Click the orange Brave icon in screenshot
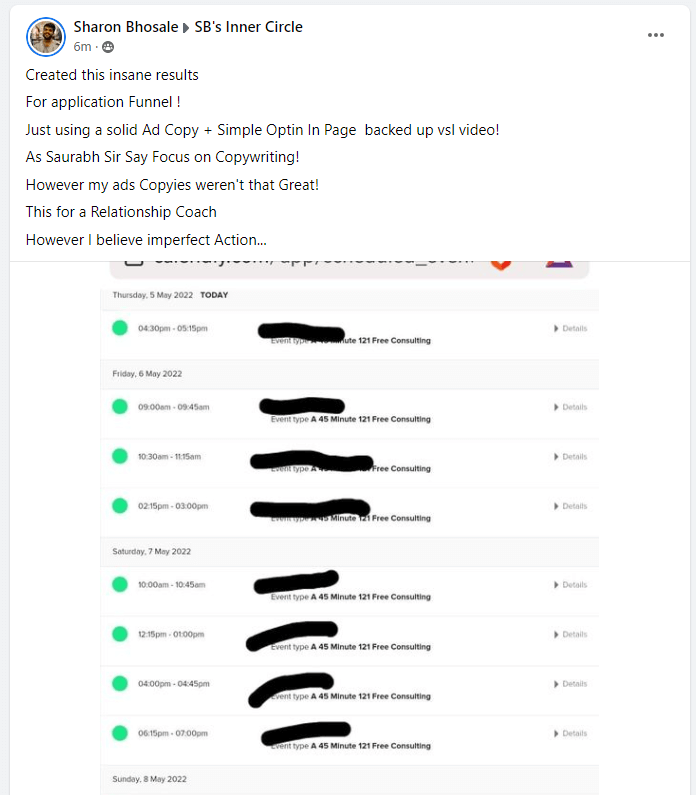696x795 pixels. 501,264
